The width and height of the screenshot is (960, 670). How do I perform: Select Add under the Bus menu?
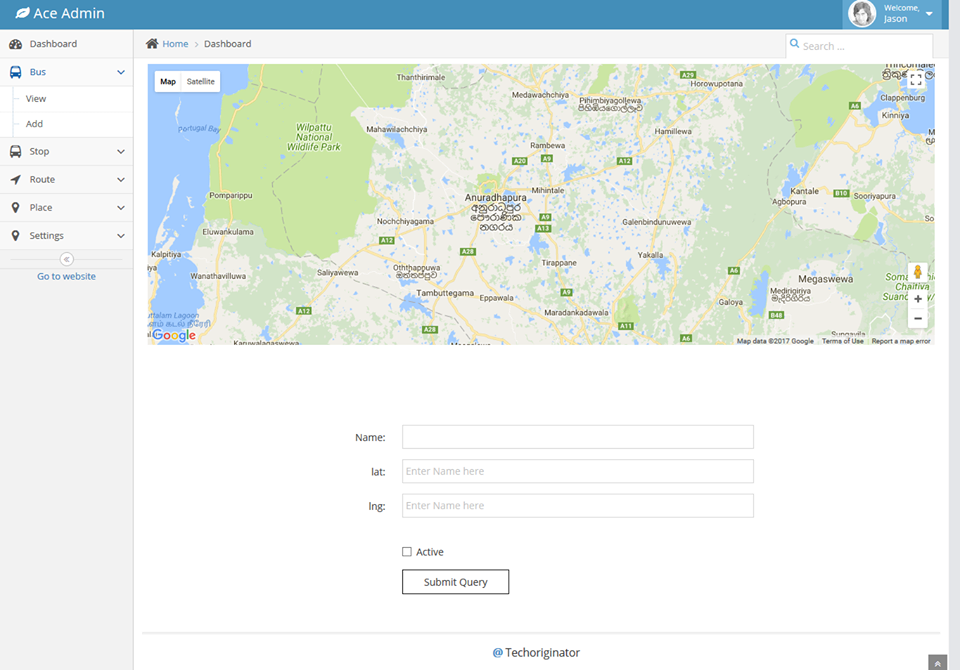(x=66, y=124)
